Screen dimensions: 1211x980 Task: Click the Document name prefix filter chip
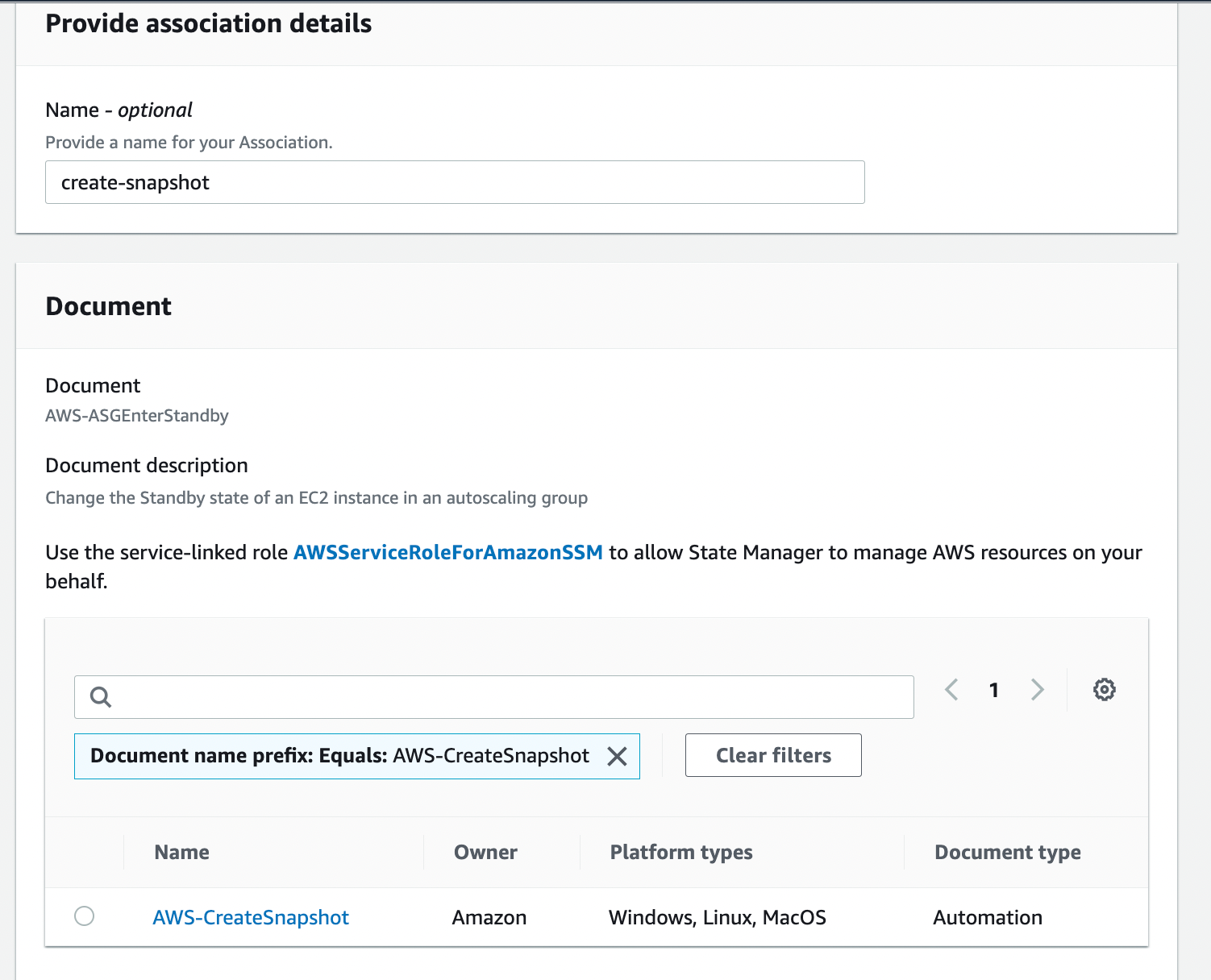point(357,756)
